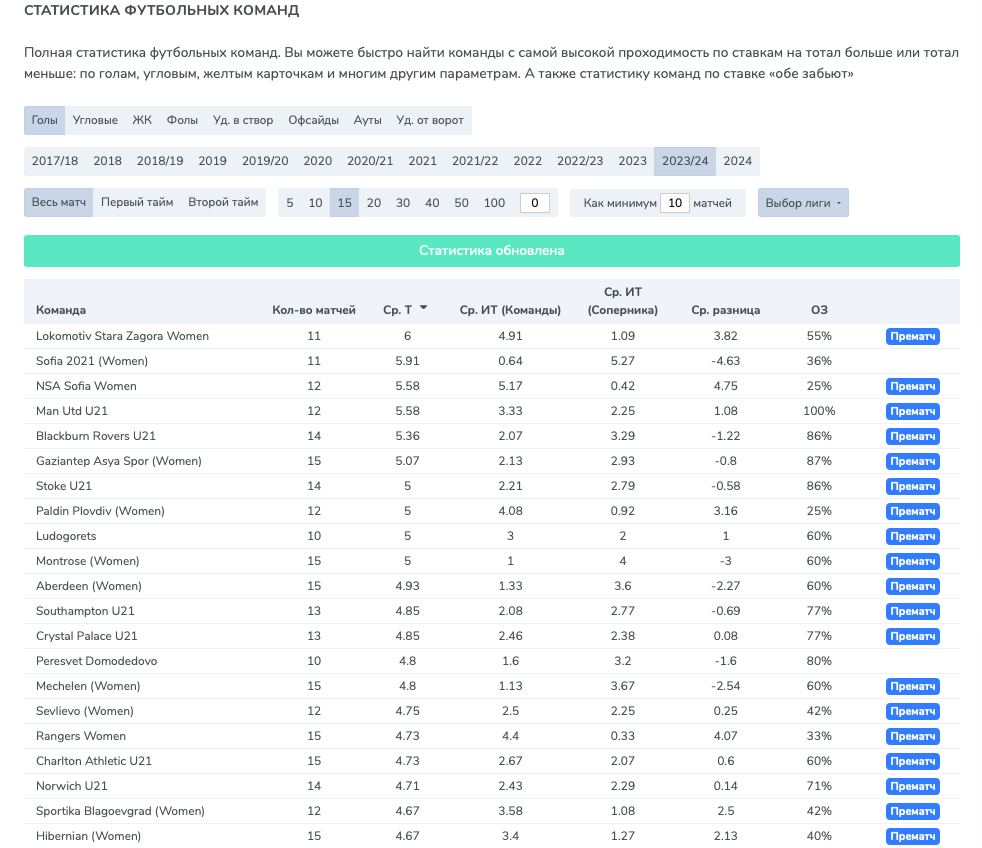Viewport: 982px width, 848px height.
Task: Open Прематч for Aberdeen (Women)
Action: click(912, 587)
